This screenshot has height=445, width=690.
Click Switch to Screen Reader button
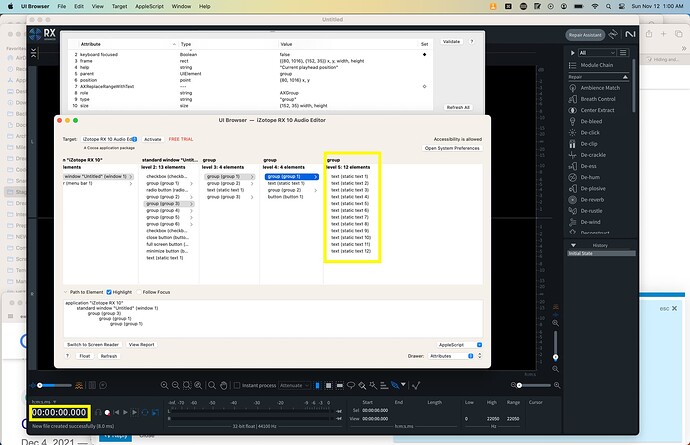point(93,345)
